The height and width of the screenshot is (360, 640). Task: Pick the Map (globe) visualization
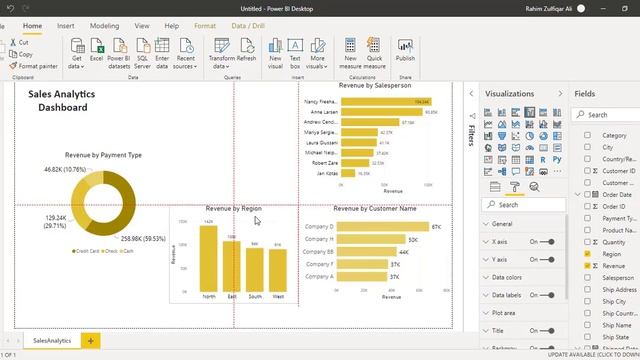coord(488,148)
